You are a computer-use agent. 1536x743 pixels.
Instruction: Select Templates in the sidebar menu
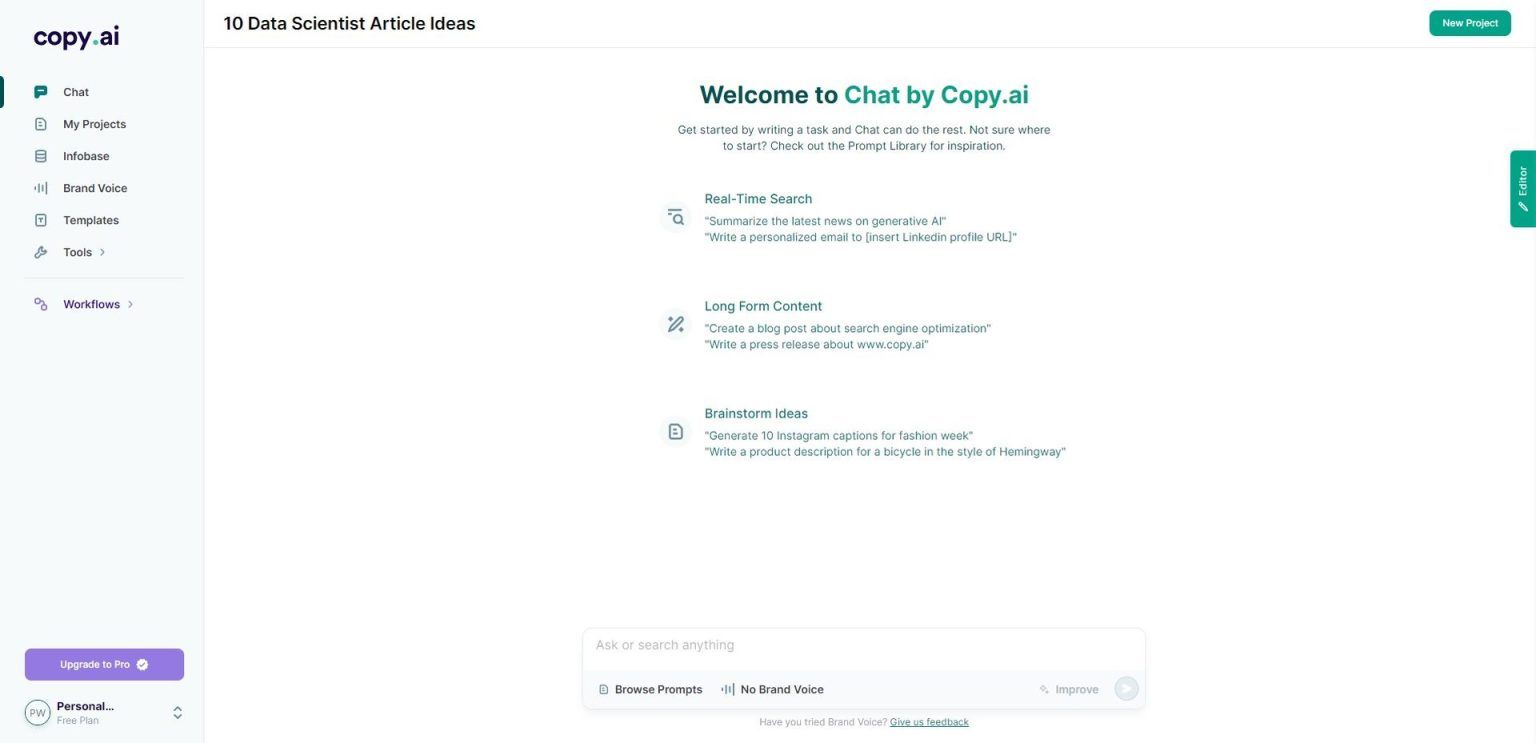[x=90, y=219]
